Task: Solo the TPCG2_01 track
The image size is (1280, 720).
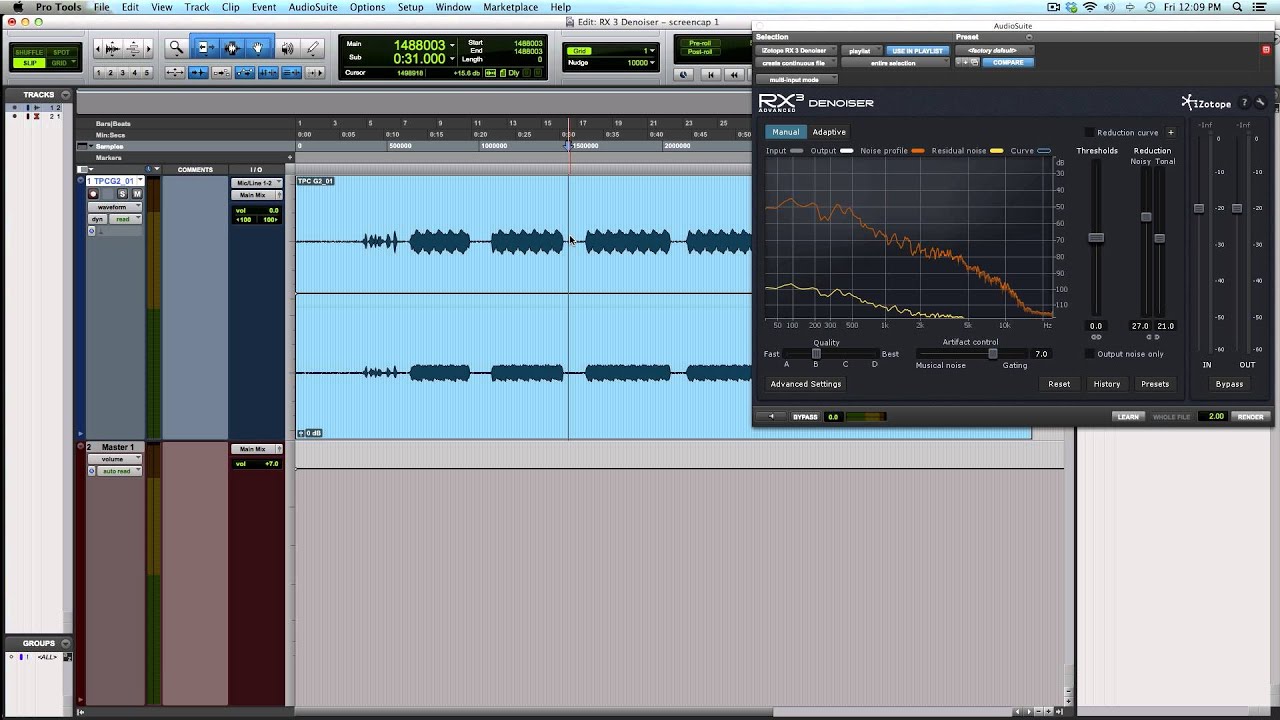Action: pyautogui.click(x=122, y=194)
